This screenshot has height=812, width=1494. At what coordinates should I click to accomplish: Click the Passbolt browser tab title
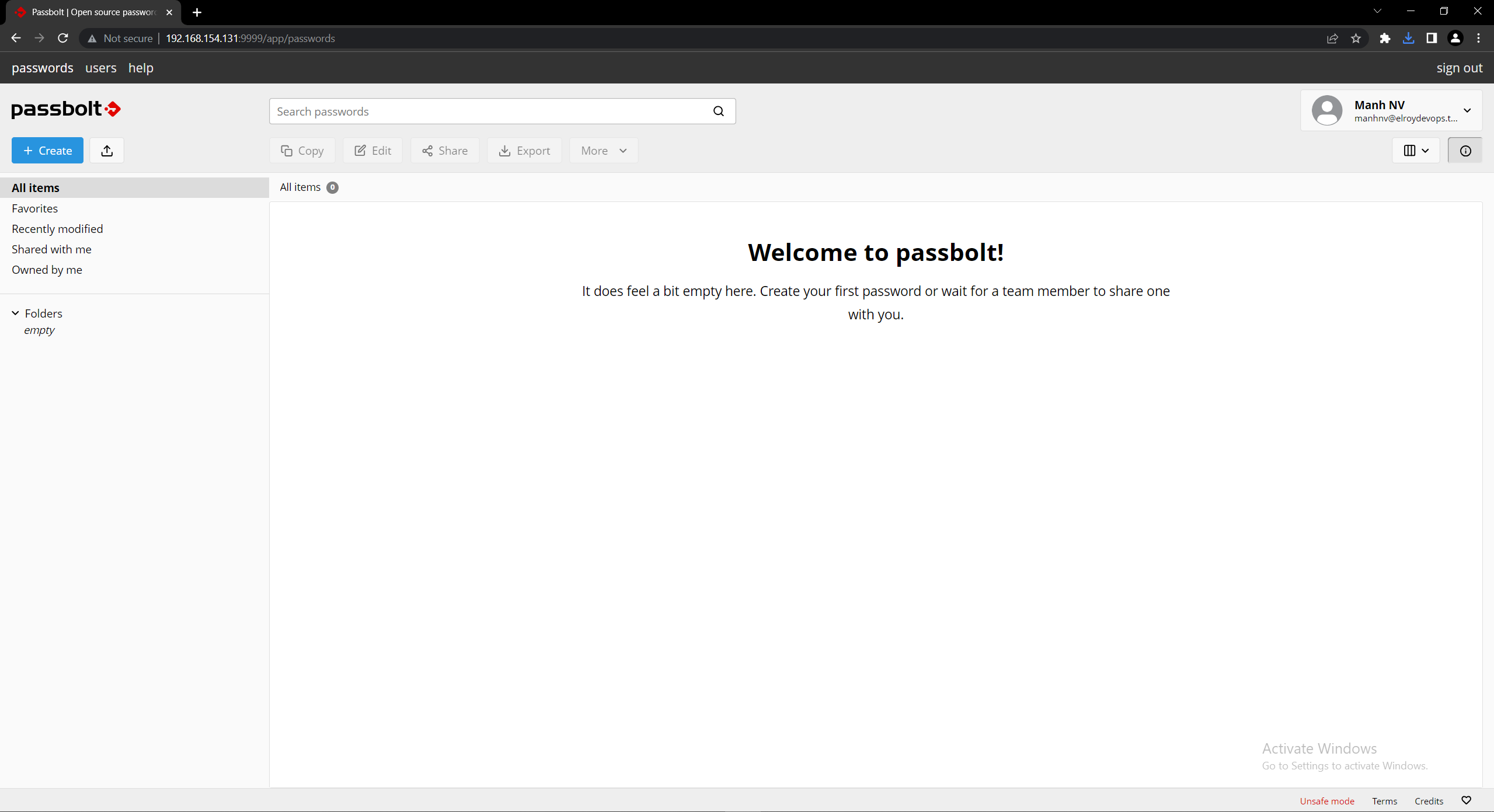93,12
